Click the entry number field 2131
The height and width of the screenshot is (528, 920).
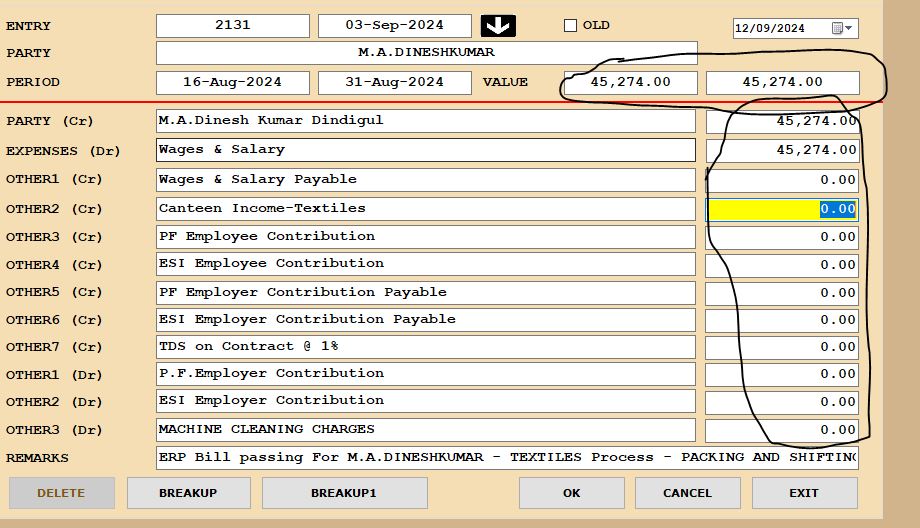[x=233, y=26]
